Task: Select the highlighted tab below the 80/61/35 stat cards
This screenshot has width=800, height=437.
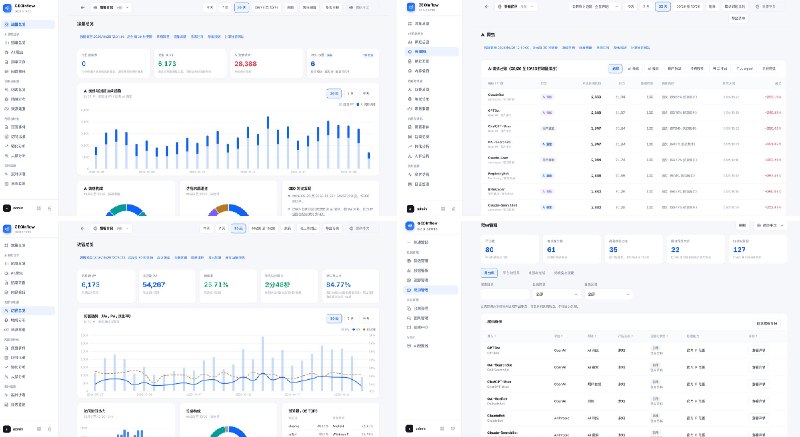Action: tap(489, 273)
